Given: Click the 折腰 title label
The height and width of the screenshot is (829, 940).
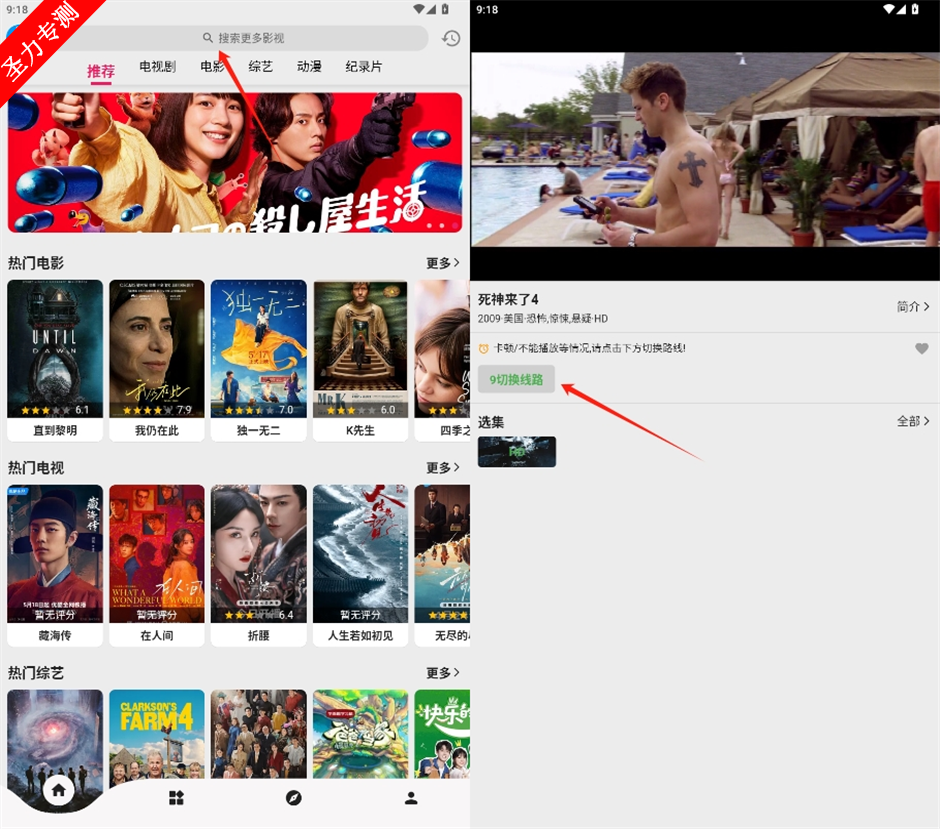Looking at the screenshot, I should click(259, 635).
